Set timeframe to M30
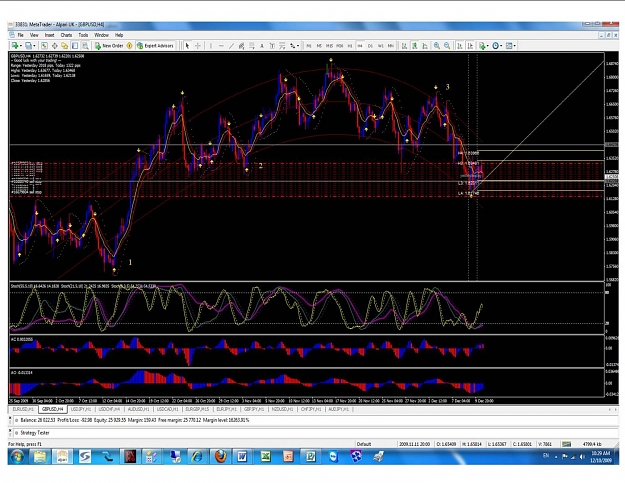625x483 pixels. pyautogui.click(x=340, y=46)
